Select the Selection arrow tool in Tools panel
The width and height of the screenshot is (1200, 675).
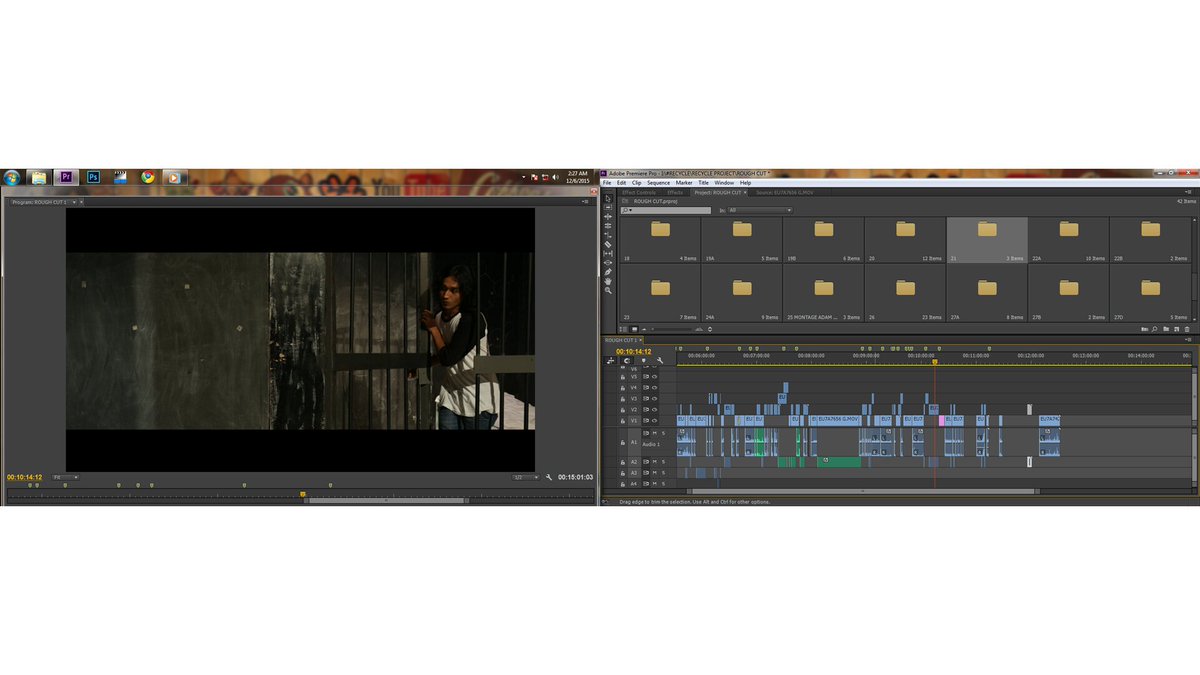608,199
